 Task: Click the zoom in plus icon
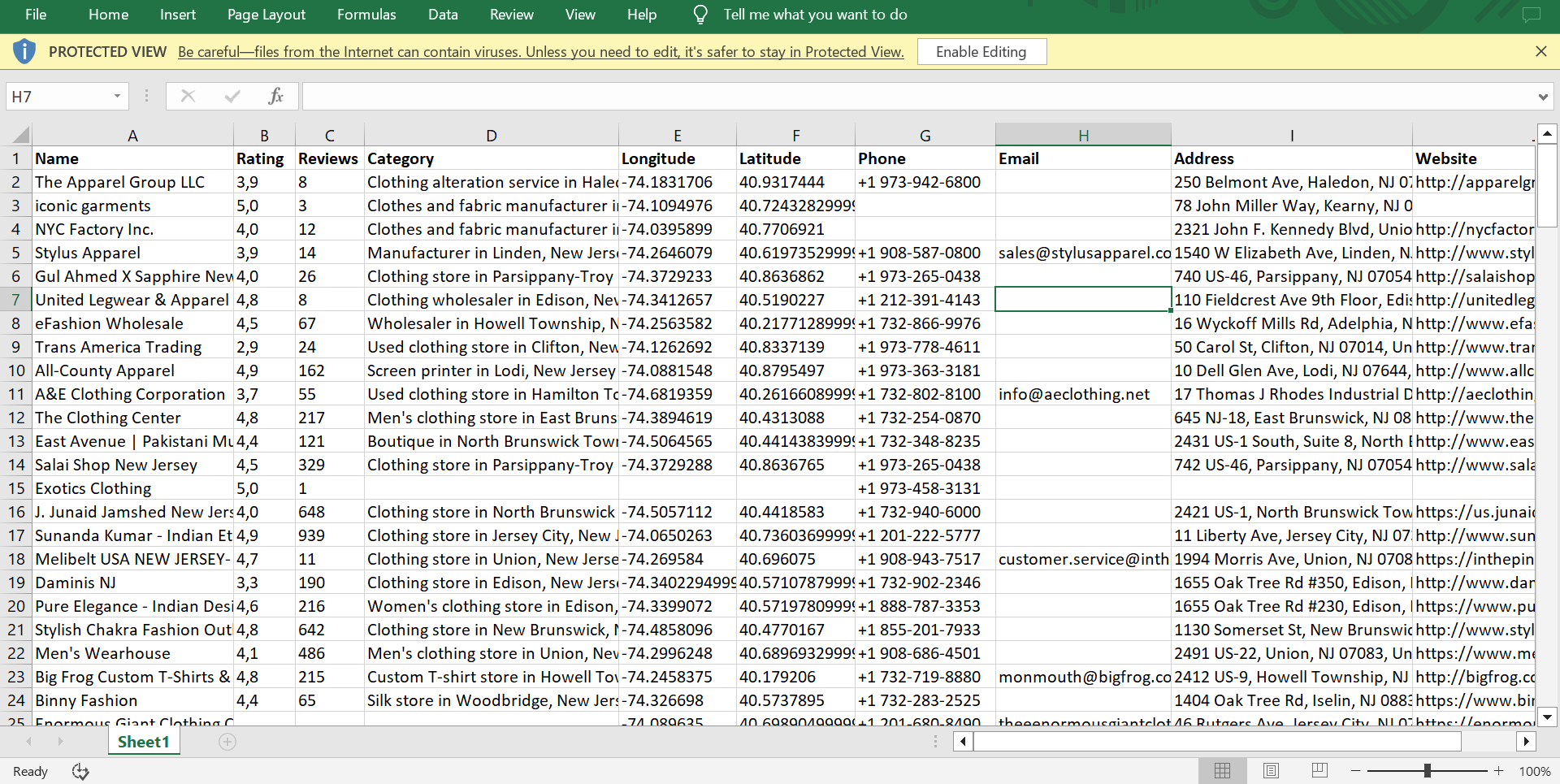(1499, 771)
